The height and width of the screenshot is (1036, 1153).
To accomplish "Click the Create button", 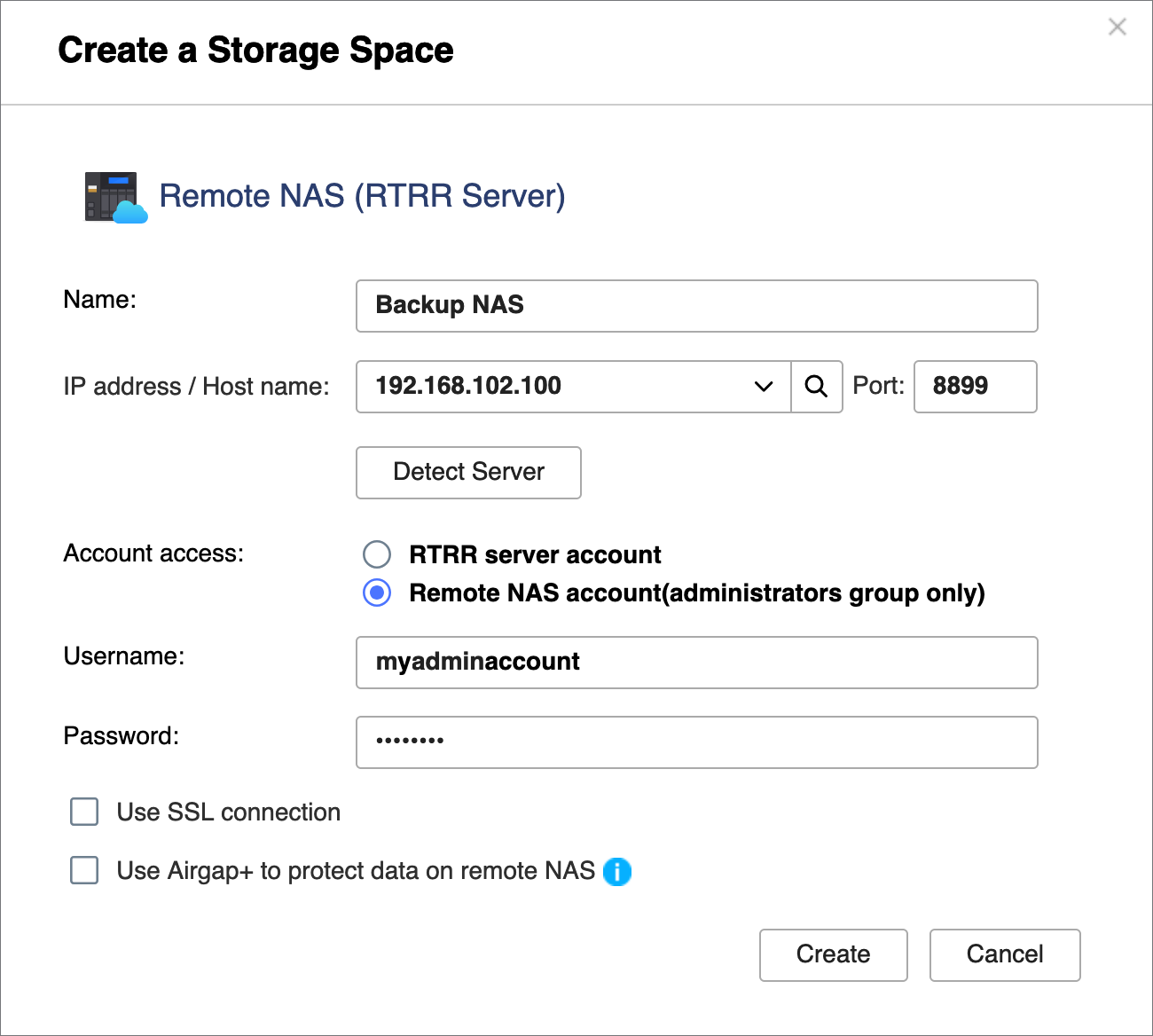I will pos(833,954).
